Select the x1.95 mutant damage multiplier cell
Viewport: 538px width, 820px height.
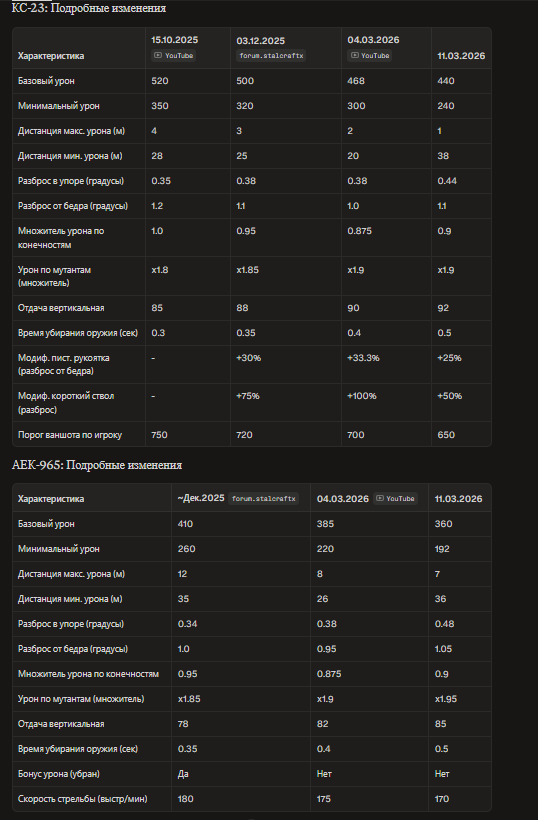click(x=446, y=699)
